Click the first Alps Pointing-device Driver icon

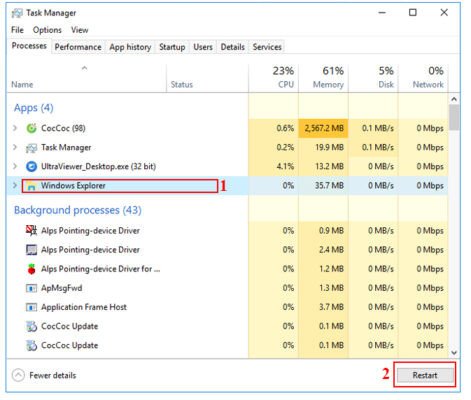coord(31,231)
